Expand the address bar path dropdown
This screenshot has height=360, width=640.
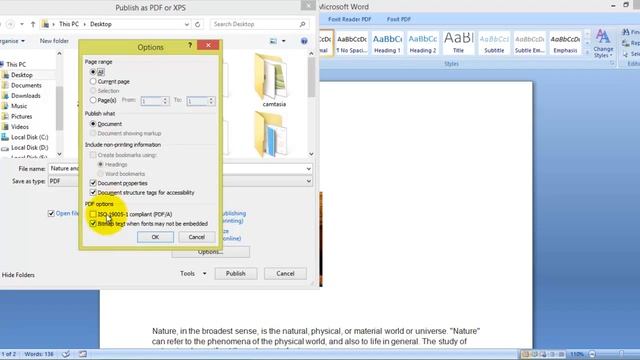tap(187, 24)
